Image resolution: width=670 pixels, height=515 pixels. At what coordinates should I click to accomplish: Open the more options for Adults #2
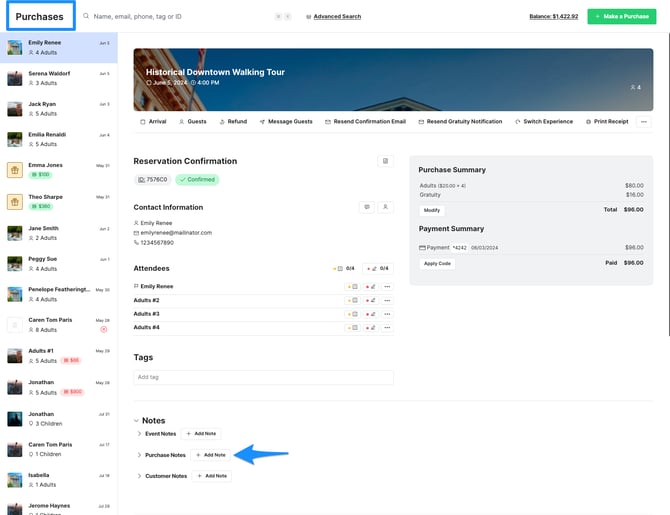387,300
